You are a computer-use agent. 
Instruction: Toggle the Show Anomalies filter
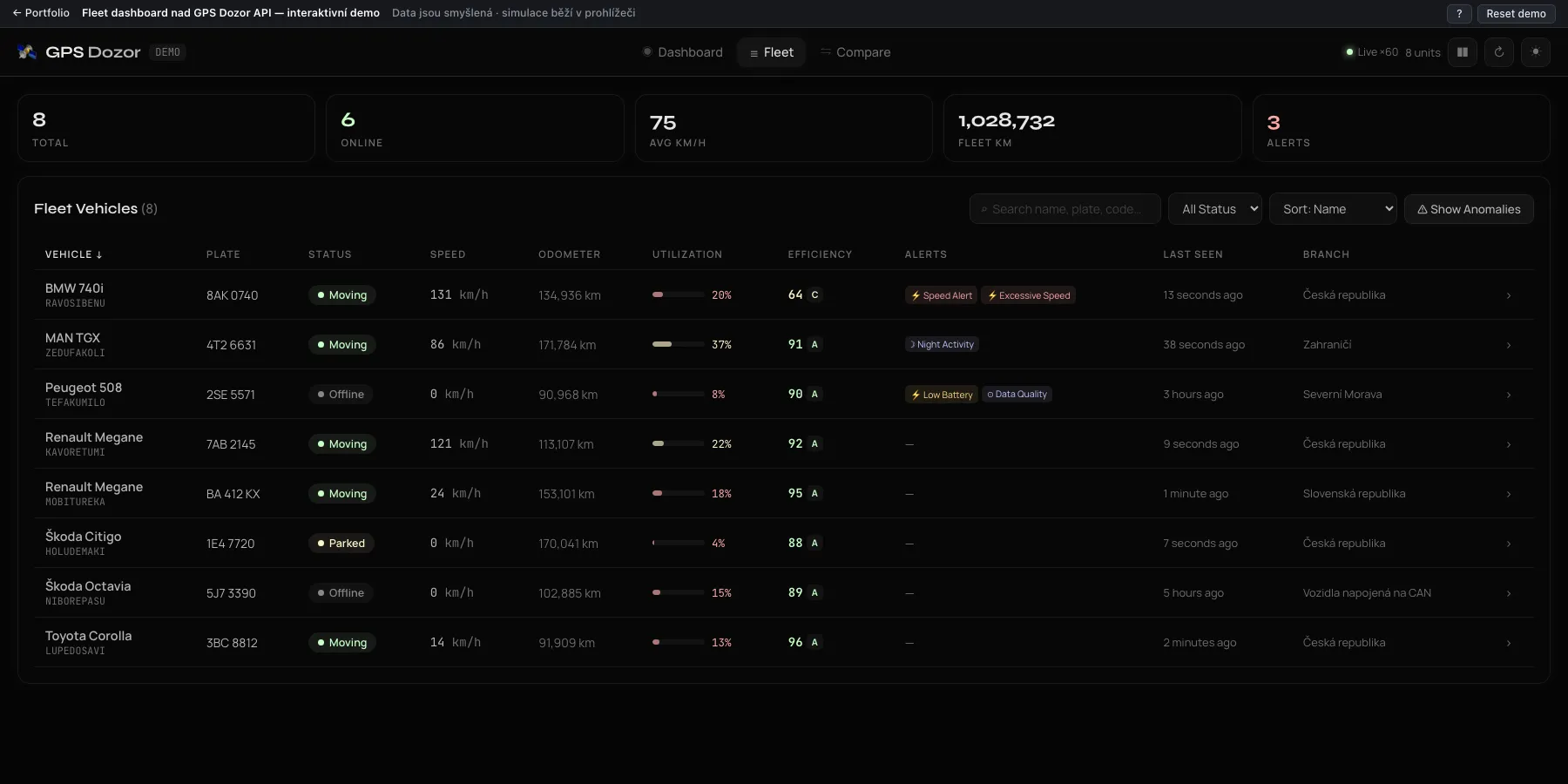pos(1469,209)
